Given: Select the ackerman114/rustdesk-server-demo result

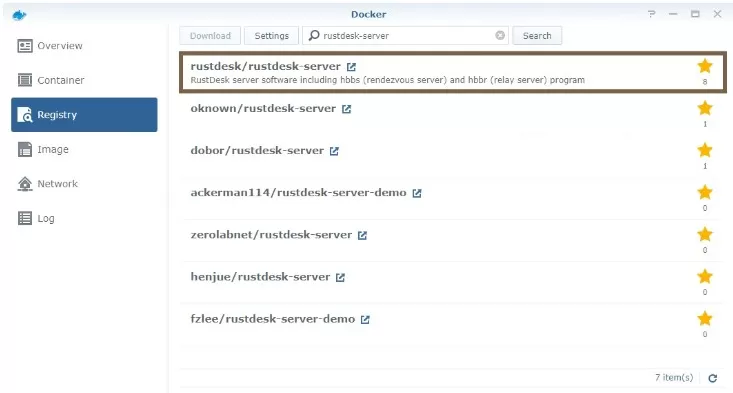Looking at the screenshot, I should (x=453, y=198).
